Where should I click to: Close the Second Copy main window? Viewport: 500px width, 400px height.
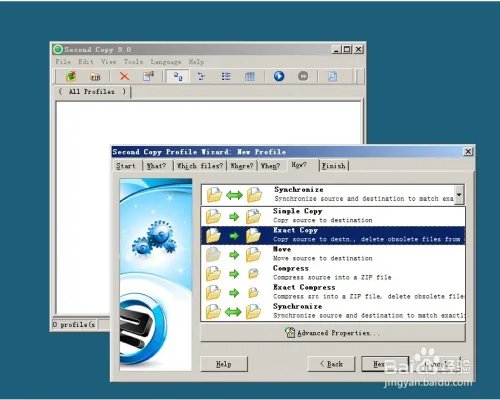[358, 49]
